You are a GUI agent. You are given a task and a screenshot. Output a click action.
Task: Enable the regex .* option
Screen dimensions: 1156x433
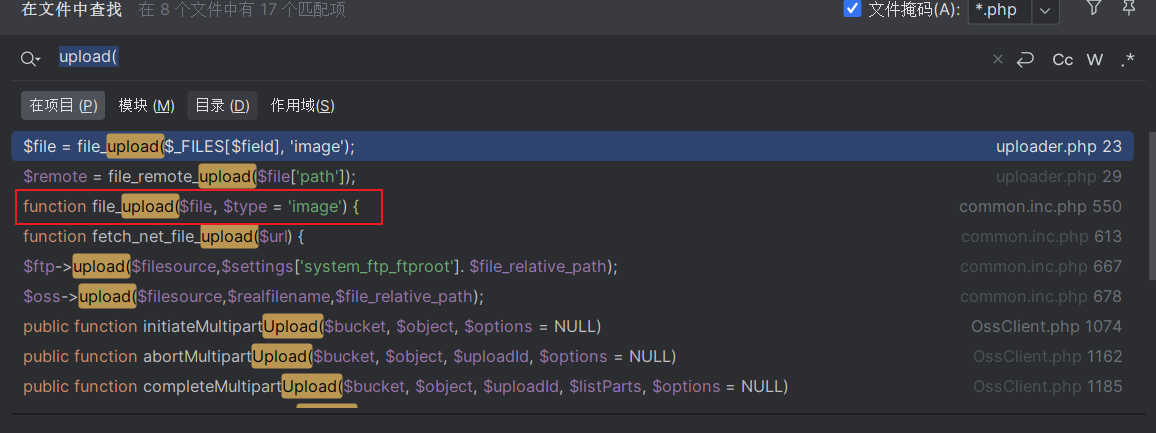coord(1127,60)
